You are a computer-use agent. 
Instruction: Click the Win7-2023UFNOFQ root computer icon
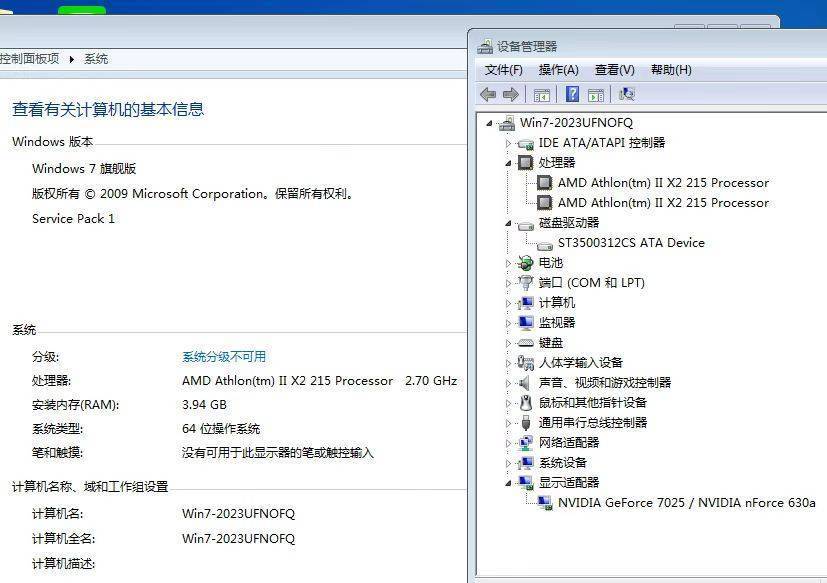pyautogui.click(x=507, y=123)
